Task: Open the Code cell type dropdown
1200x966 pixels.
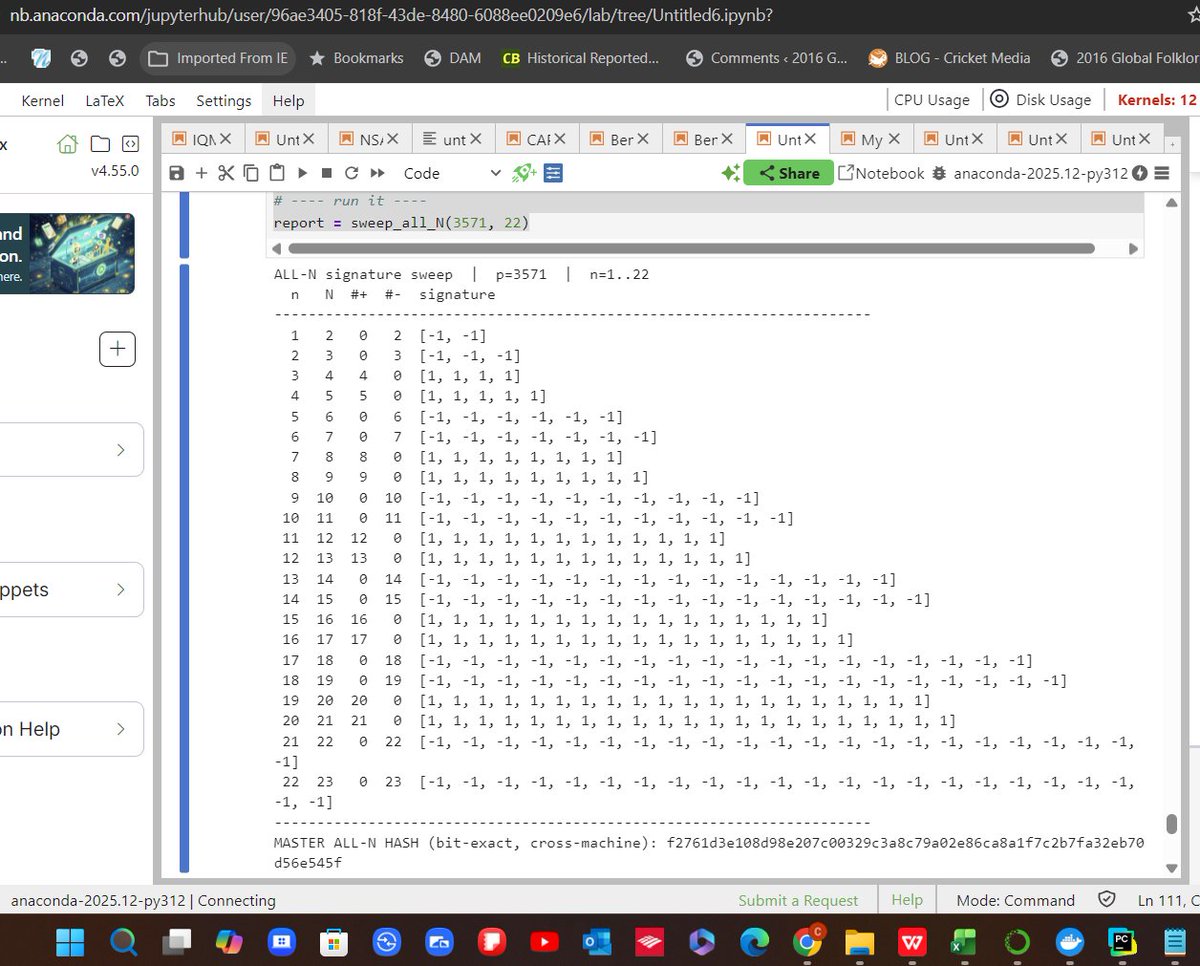Action: tap(451, 173)
